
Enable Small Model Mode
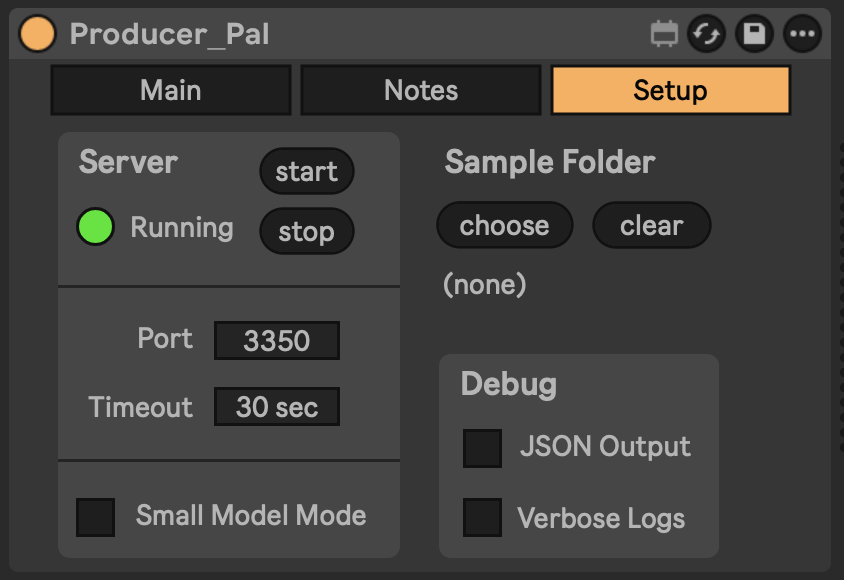pyautogui.click(x=95, y=515)
